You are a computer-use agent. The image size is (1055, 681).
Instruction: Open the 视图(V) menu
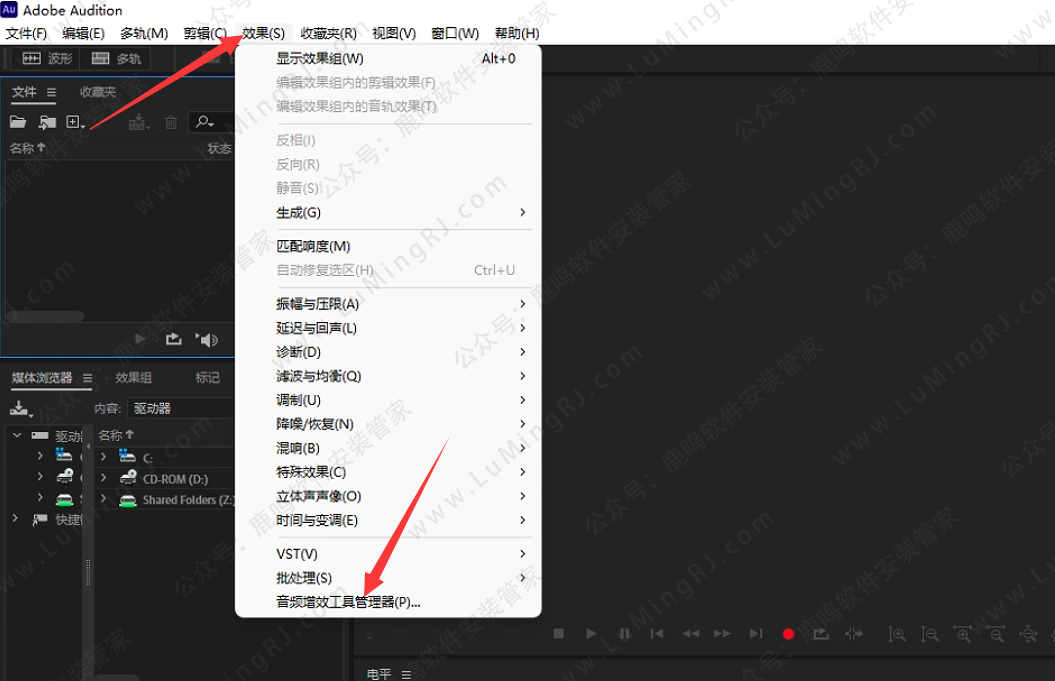point(392,33)
